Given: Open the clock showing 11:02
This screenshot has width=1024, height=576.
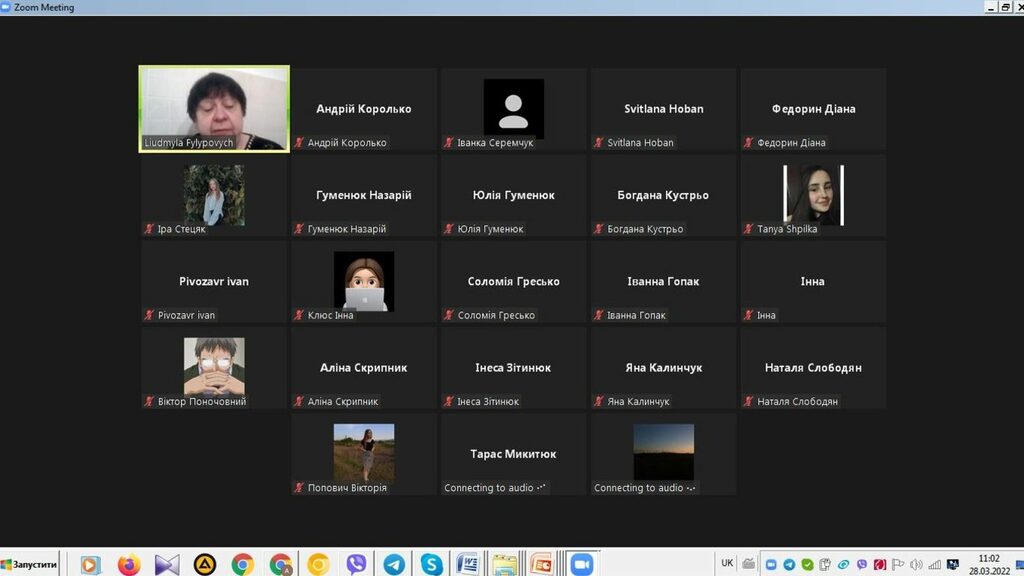Looking at the screenshot, I should tap(988, 564).
